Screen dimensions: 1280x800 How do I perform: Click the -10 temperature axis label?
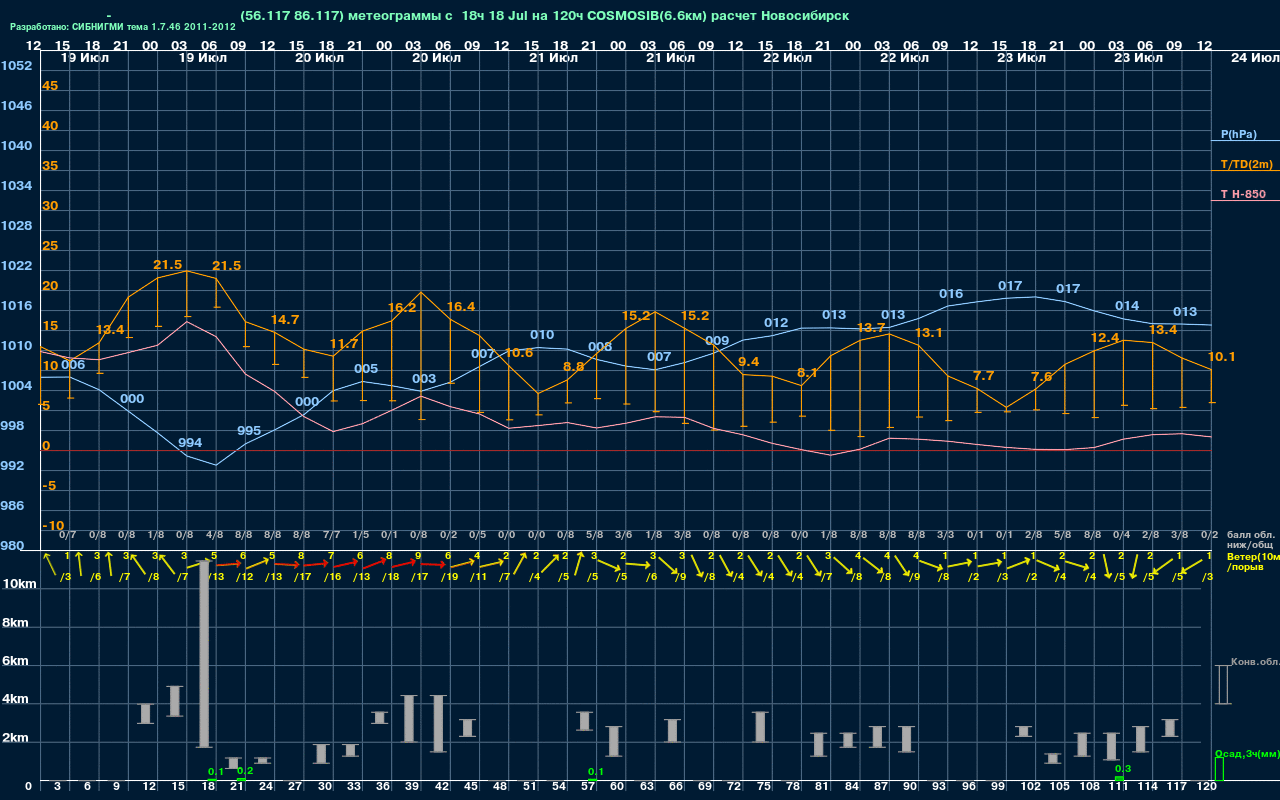click(x=53, y=526)
